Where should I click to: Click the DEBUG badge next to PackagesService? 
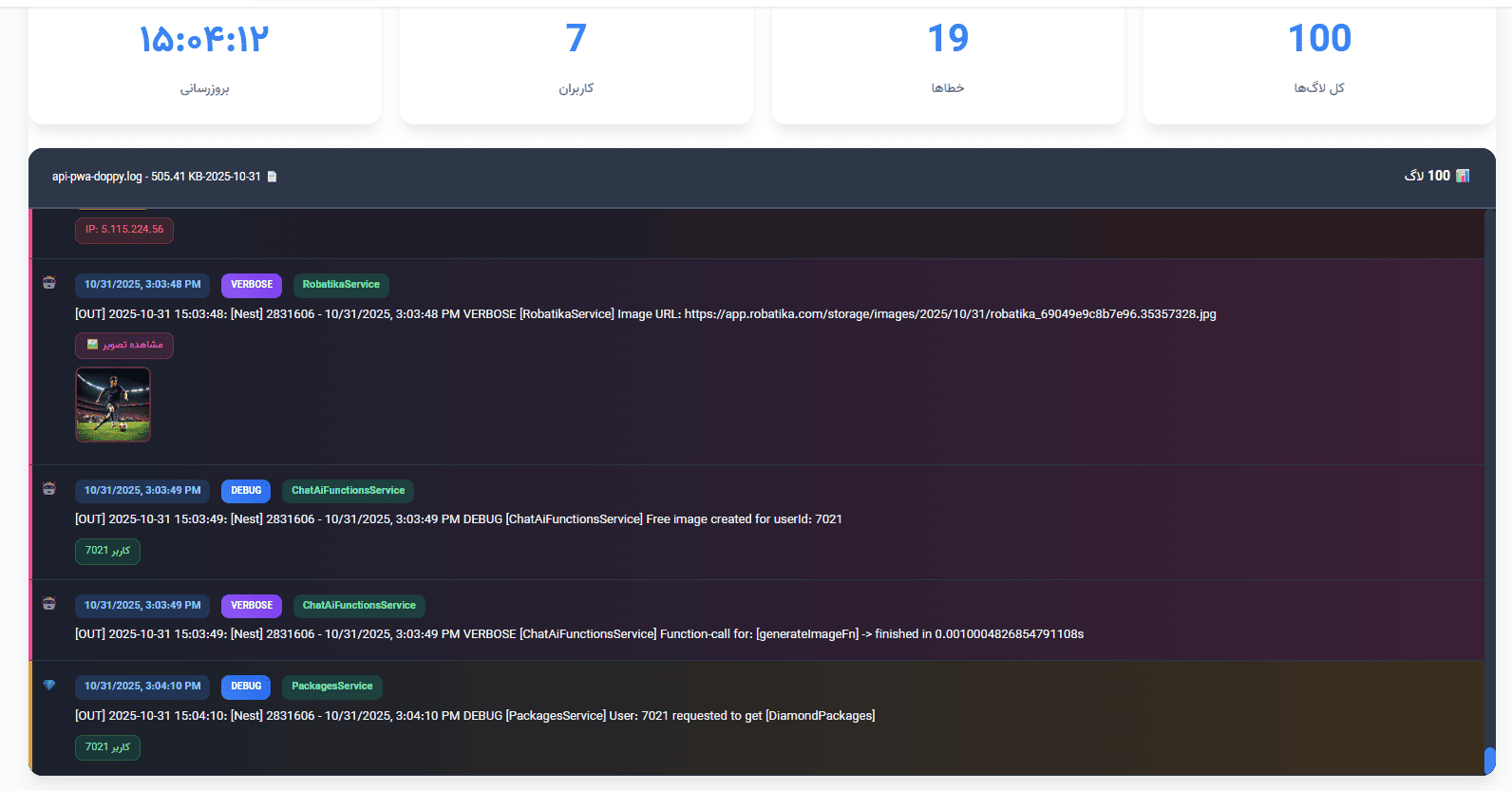point(246,687)
